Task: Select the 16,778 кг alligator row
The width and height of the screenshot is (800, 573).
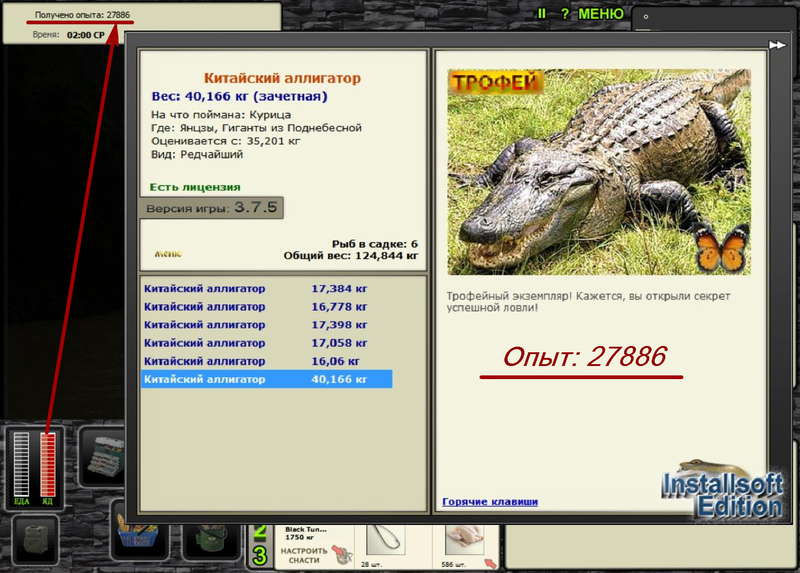Action: pos(266,307)
